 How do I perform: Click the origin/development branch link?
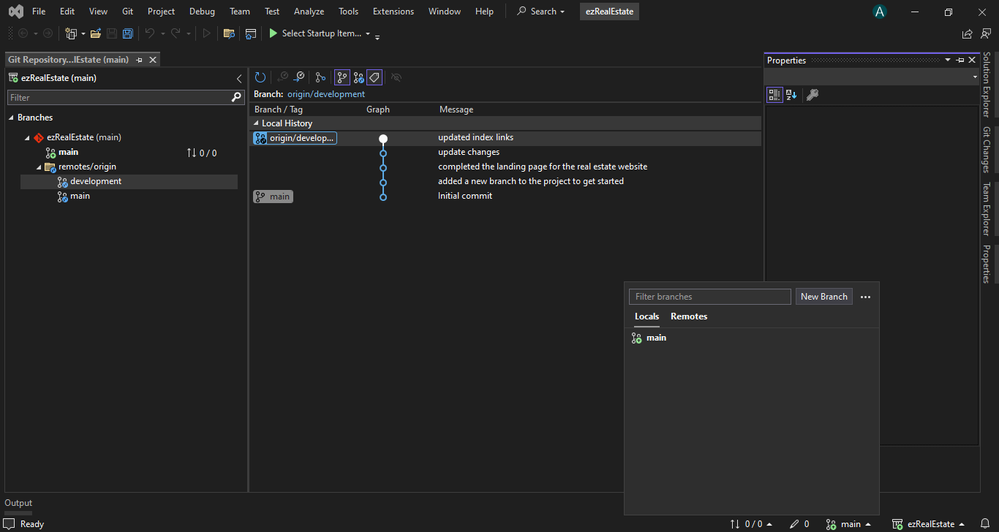pyautogui.click(x=326, y=94)
